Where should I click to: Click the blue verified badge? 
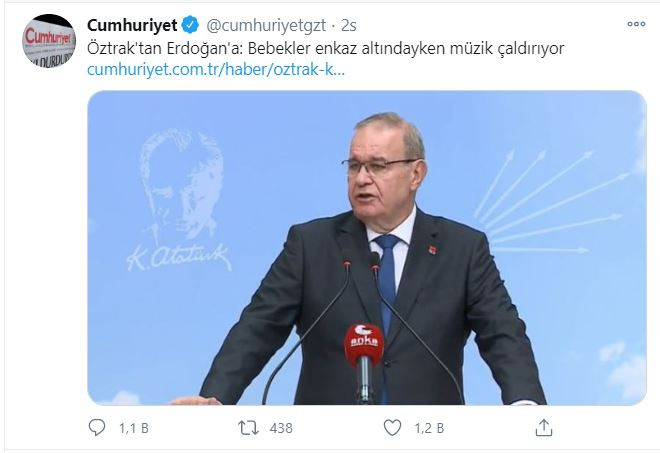(x=190, y=25)
